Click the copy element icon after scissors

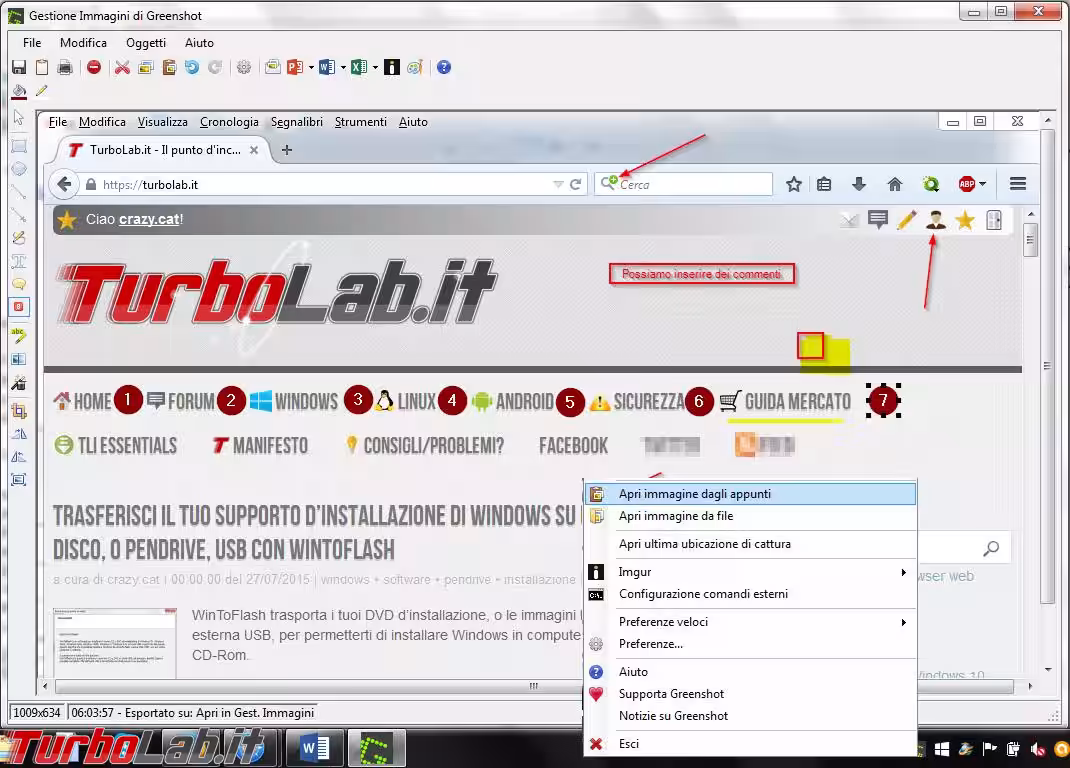(146, 67)
